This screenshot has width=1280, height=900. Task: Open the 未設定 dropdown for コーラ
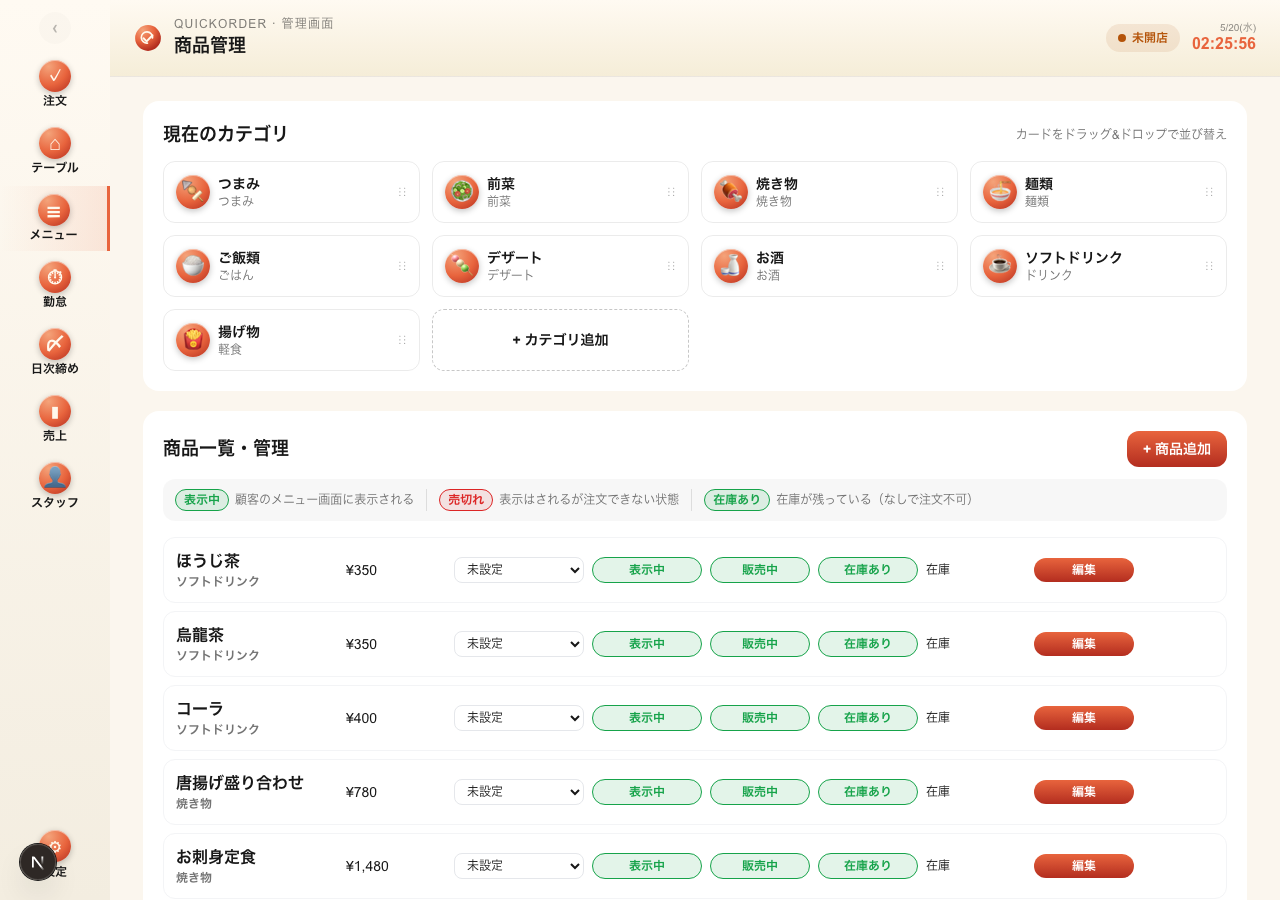(x=519, y=718)
